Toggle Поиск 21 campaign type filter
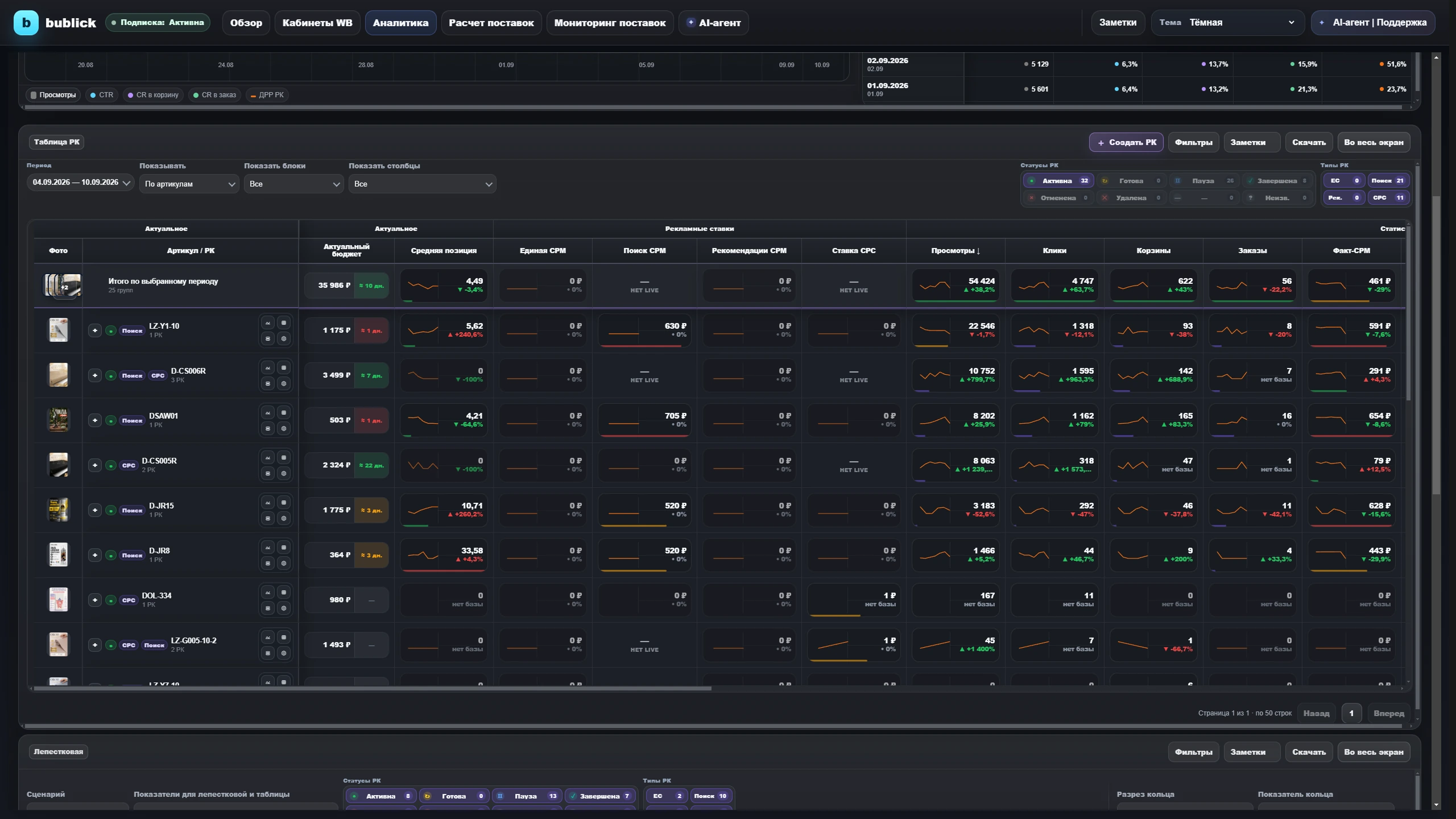 [x=1388, y=181]
